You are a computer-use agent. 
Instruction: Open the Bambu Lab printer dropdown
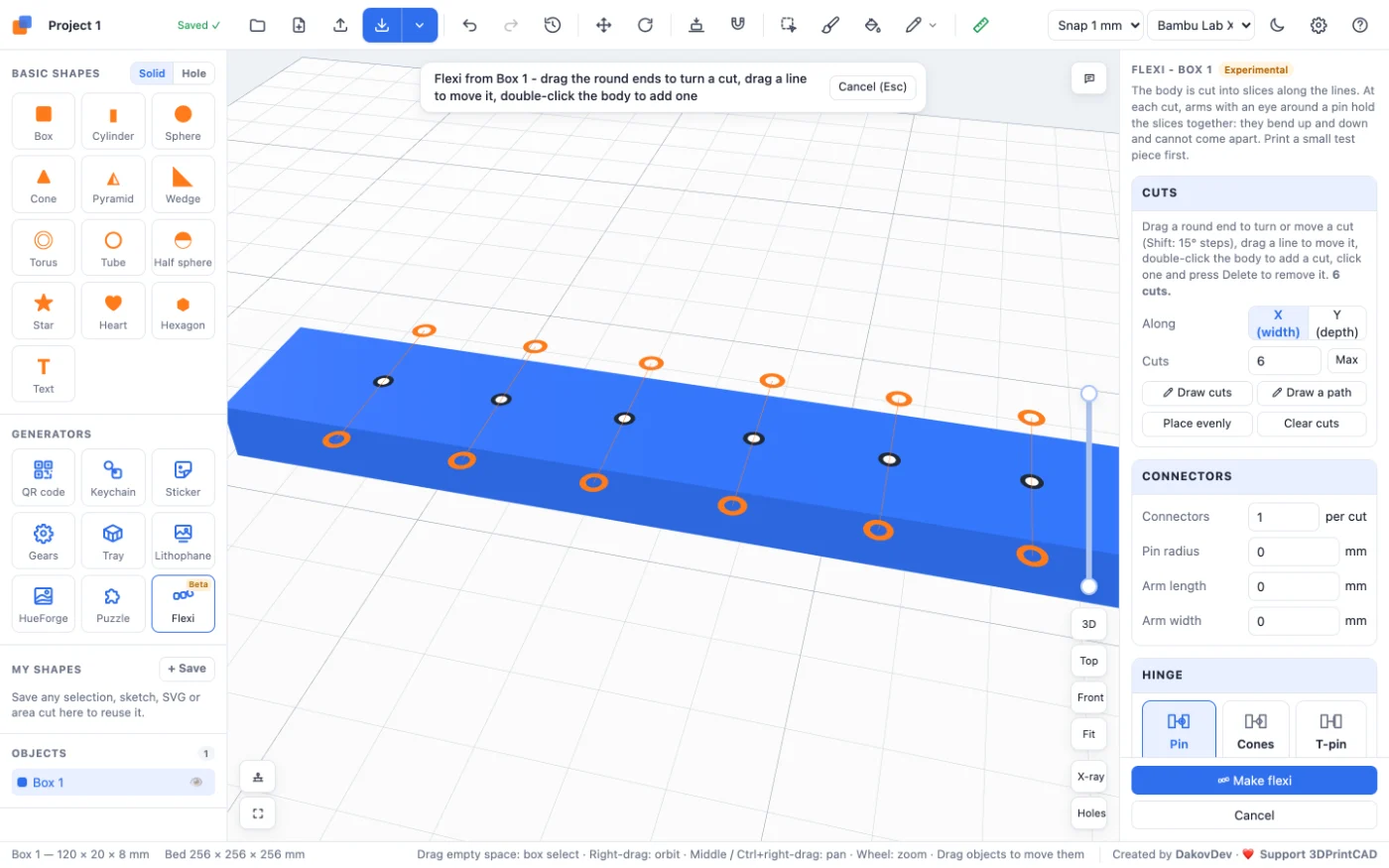tap(1200, 26)
